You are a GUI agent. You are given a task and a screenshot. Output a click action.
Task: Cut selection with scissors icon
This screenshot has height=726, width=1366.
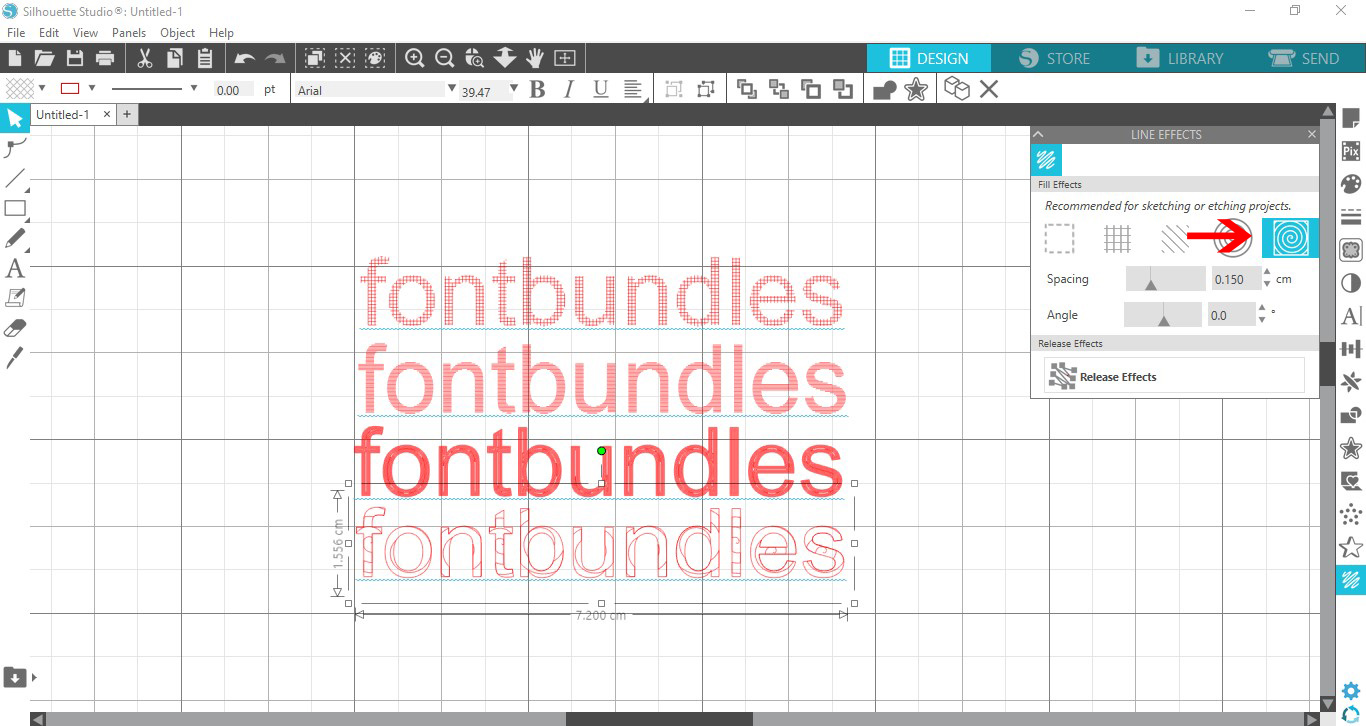coord(145,58)
